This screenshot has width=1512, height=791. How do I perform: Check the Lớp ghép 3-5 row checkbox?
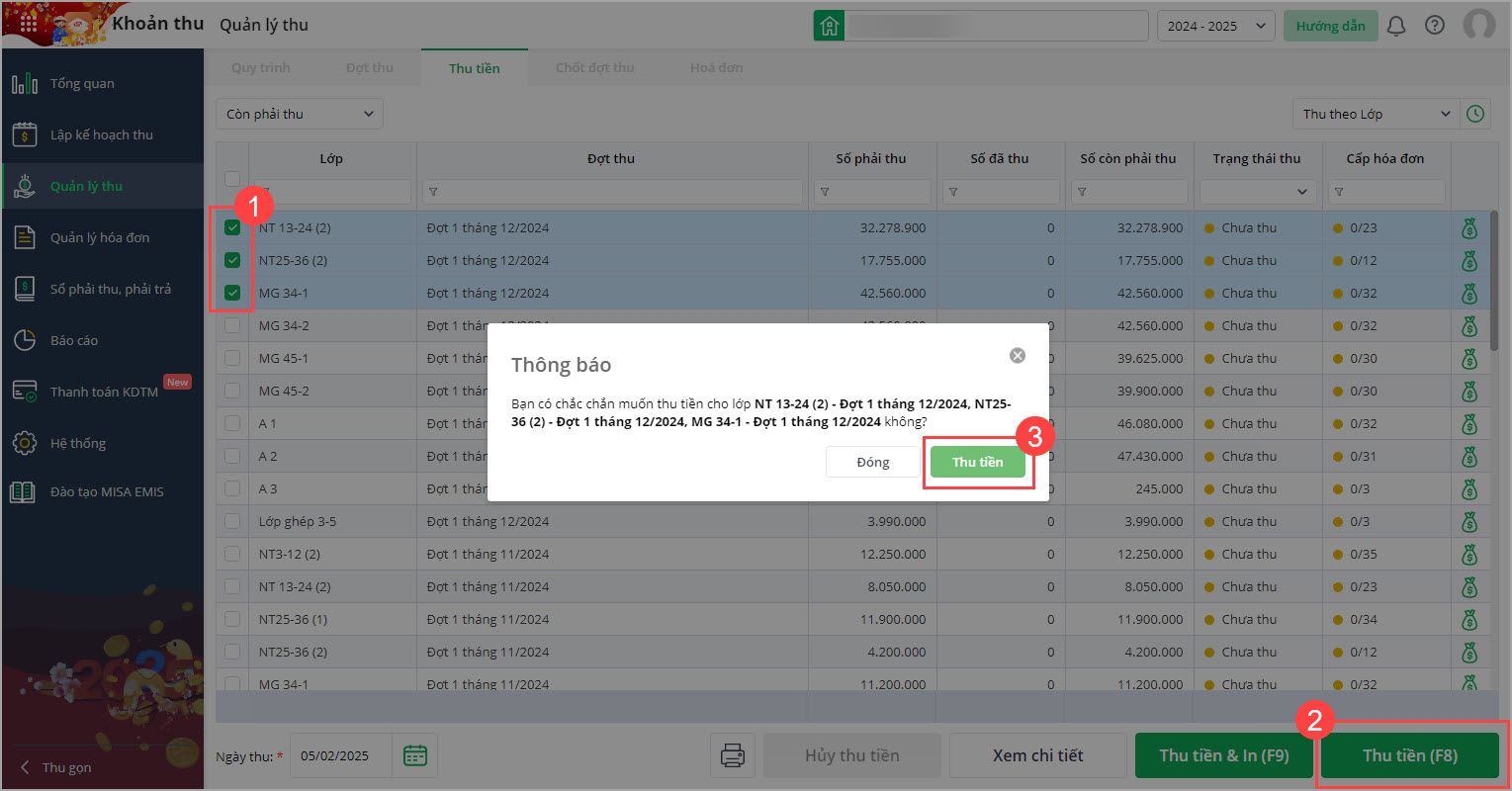232,522
